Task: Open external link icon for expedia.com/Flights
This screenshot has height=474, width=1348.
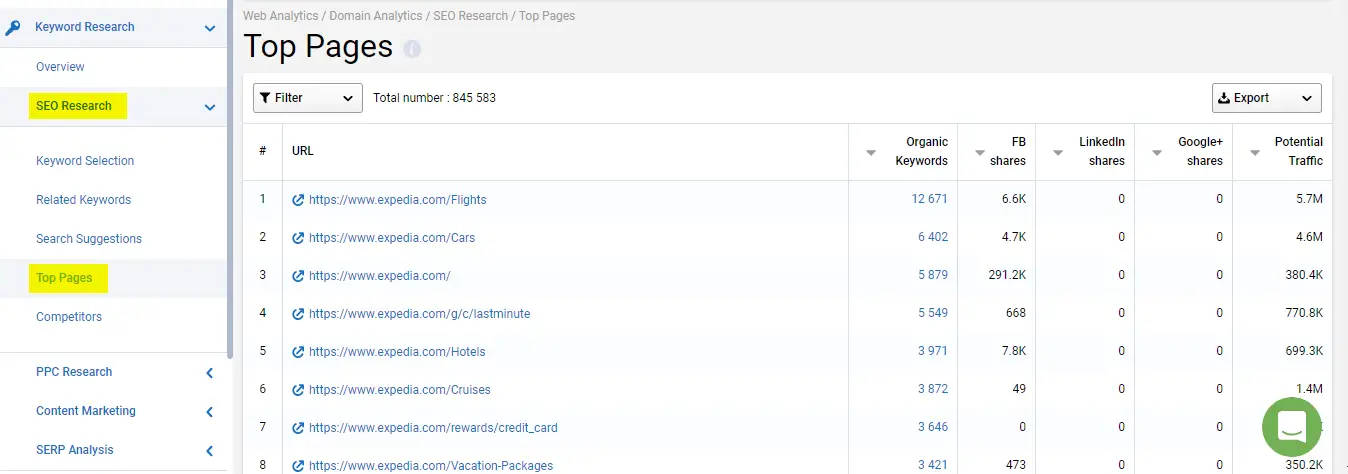Action: tap(298, 200)
